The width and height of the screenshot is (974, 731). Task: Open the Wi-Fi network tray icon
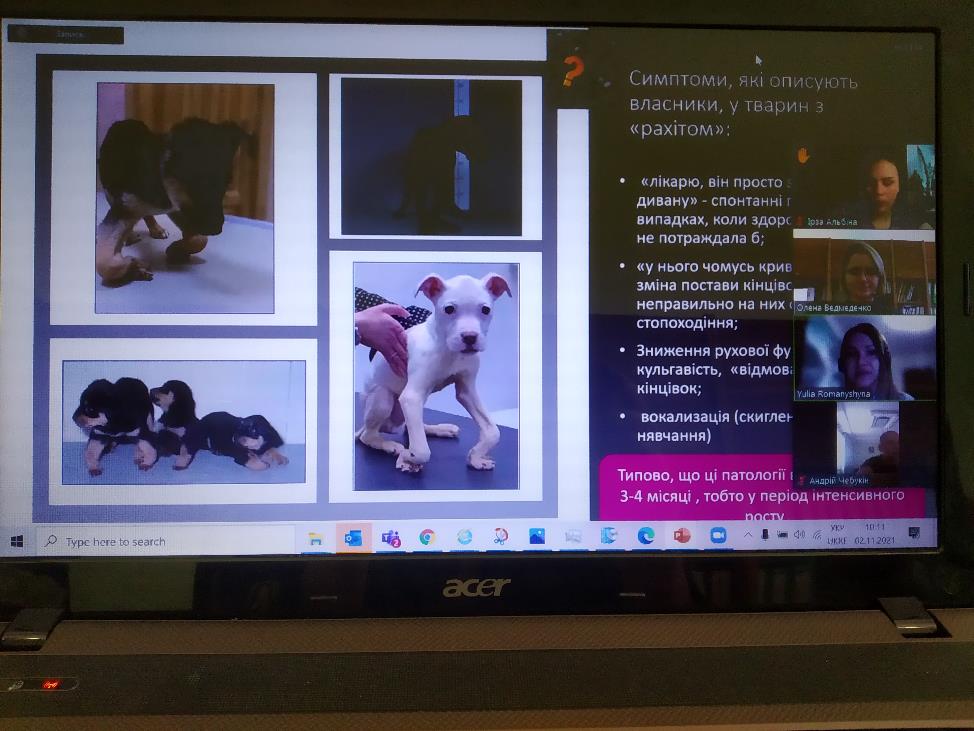pos(817,535)
